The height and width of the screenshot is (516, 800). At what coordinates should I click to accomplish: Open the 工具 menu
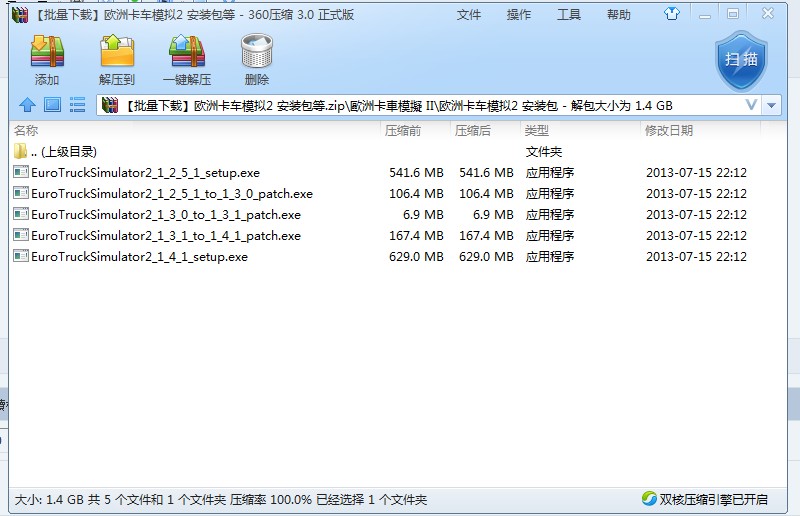click(569, 15)
